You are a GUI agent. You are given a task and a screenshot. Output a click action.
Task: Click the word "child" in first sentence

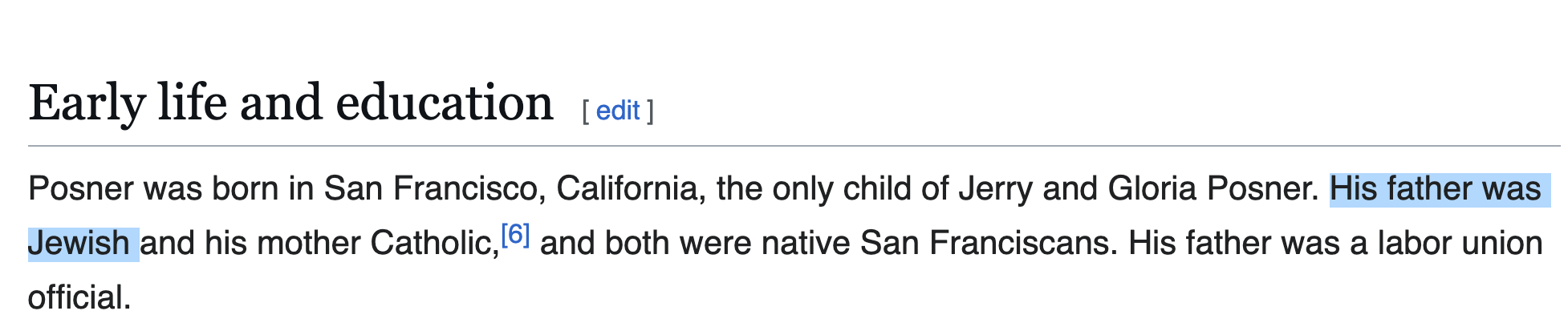877,189
